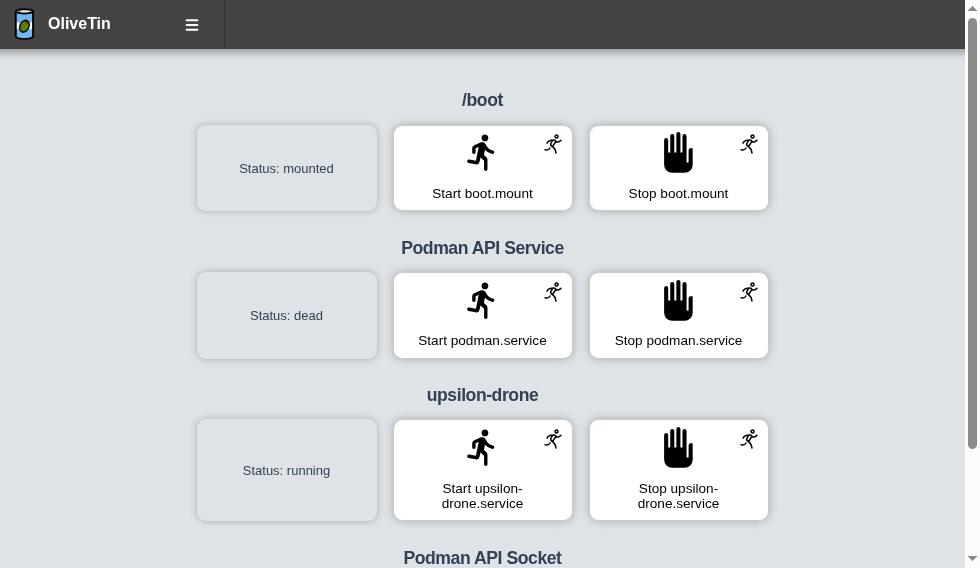The height and width of the screenshot is (568, 980).
Task: Click the Stop boot.mount label
Action: pyautogui.click(x=678, y=194)
